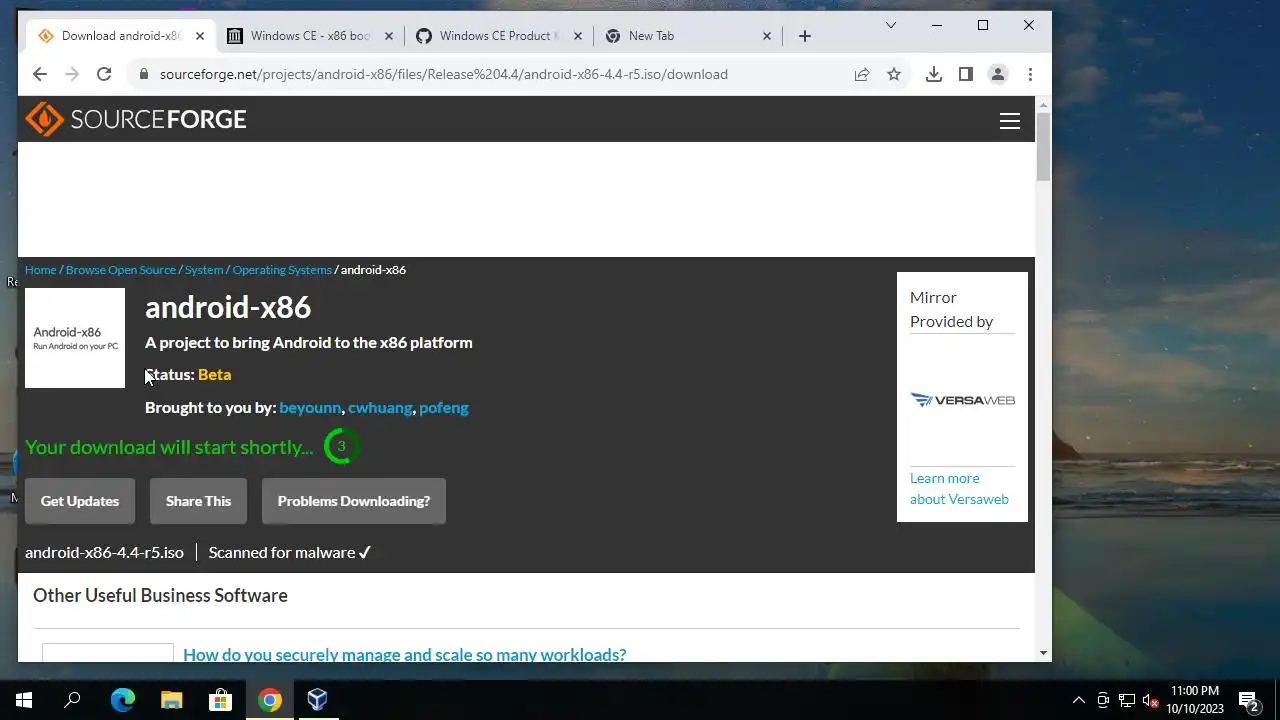
Task: Open the Windows Start menu
Action: tap(24, 700)
